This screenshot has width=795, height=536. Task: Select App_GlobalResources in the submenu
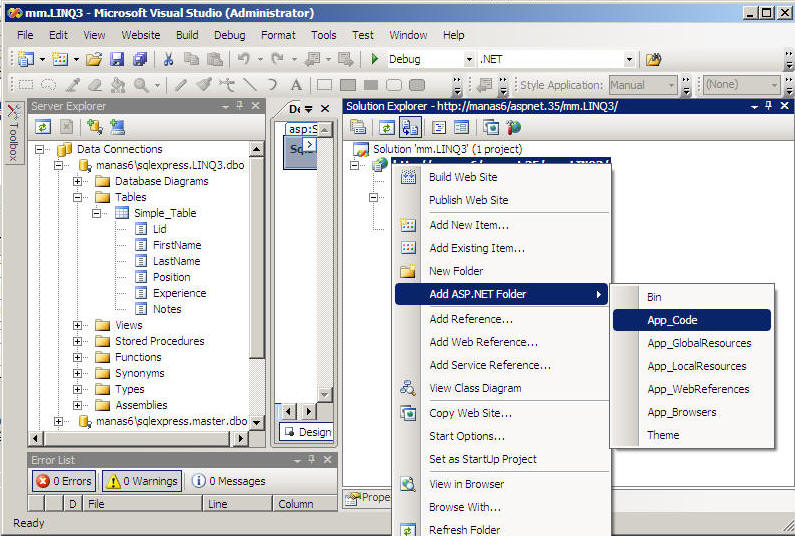tap(692, 343)
